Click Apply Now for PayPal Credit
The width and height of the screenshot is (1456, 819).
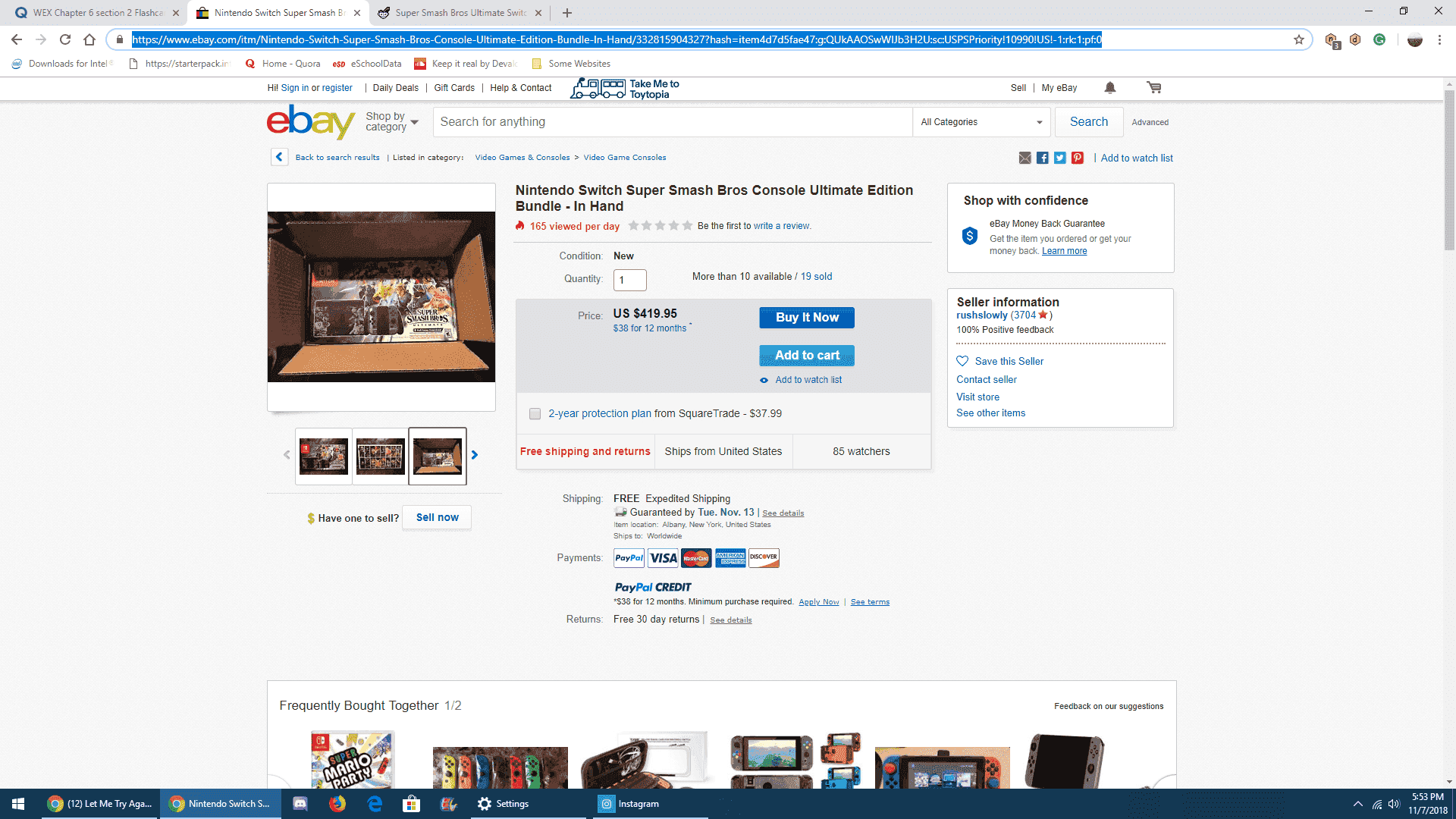819,602
